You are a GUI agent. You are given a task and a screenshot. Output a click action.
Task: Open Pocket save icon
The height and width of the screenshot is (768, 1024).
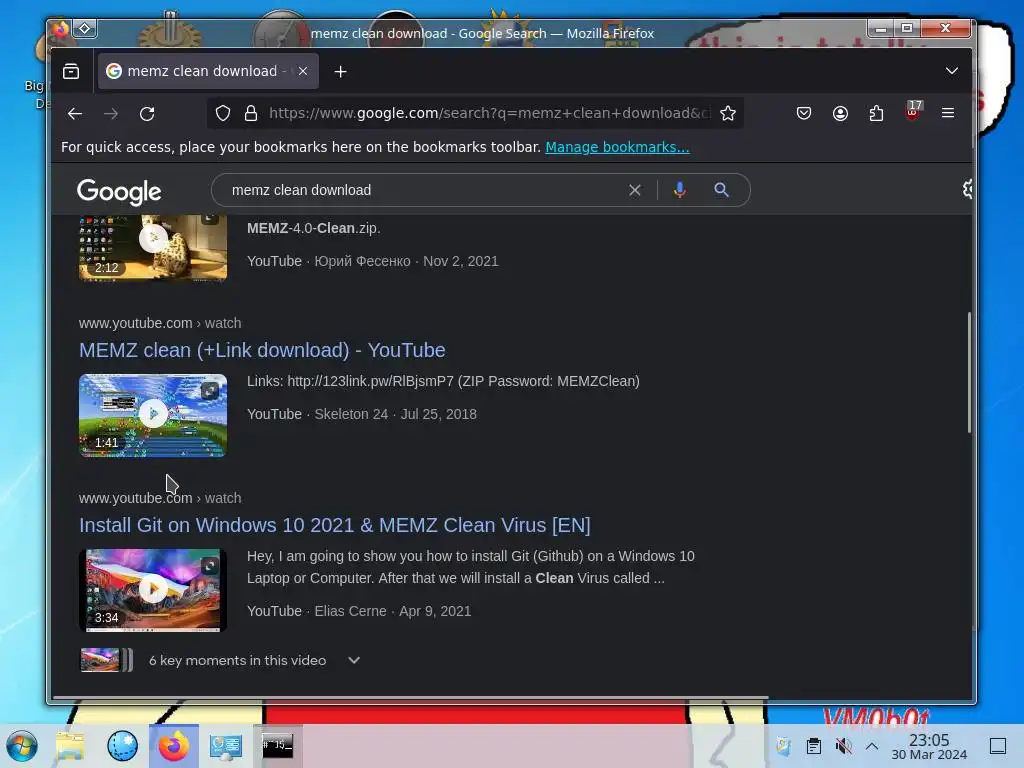pos(804,114)
